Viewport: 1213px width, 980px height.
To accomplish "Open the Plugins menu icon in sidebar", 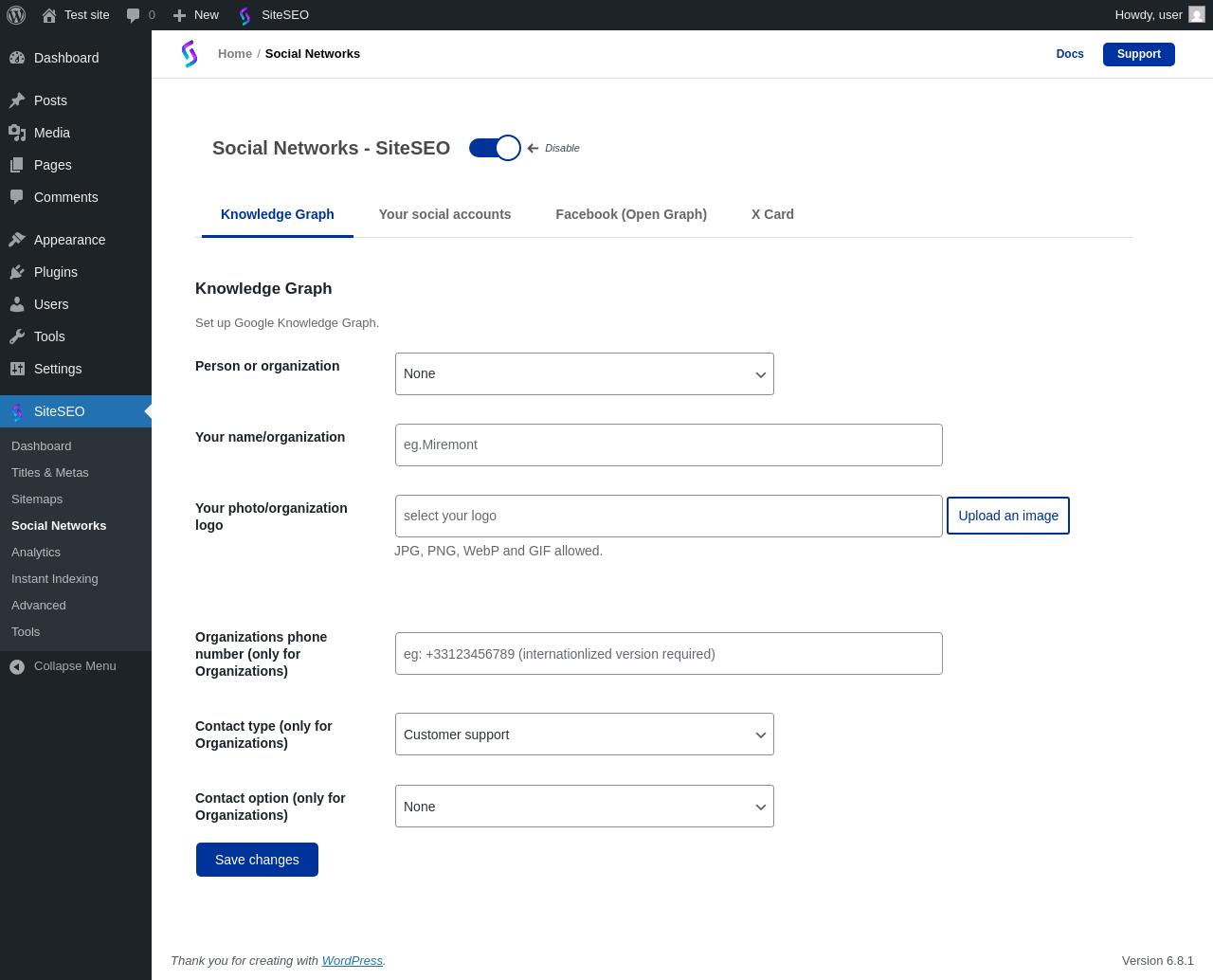I will [x=17, y=272].
